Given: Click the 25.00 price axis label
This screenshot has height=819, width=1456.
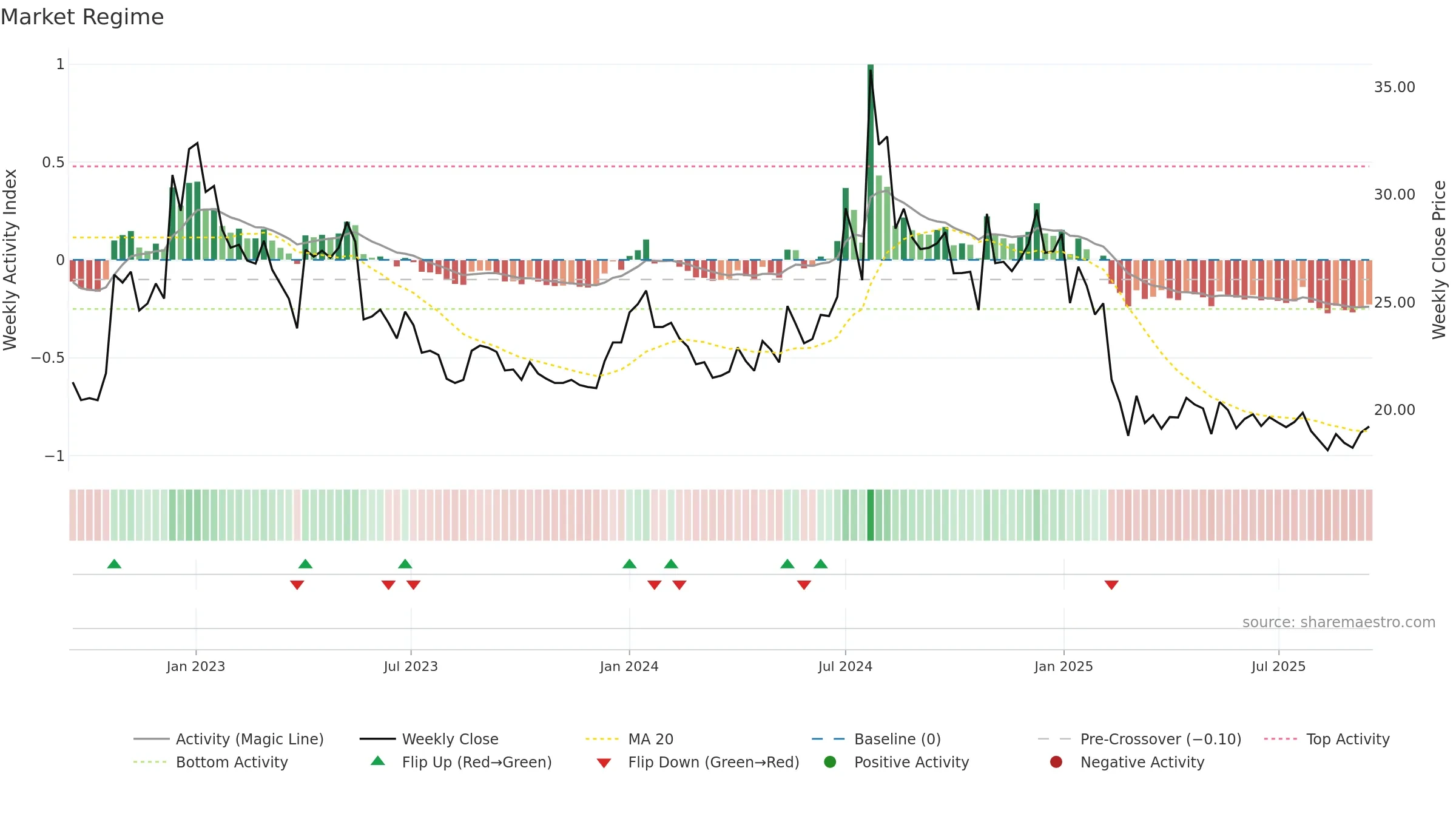Looking at the screenshot, I should coord(1395,303).
